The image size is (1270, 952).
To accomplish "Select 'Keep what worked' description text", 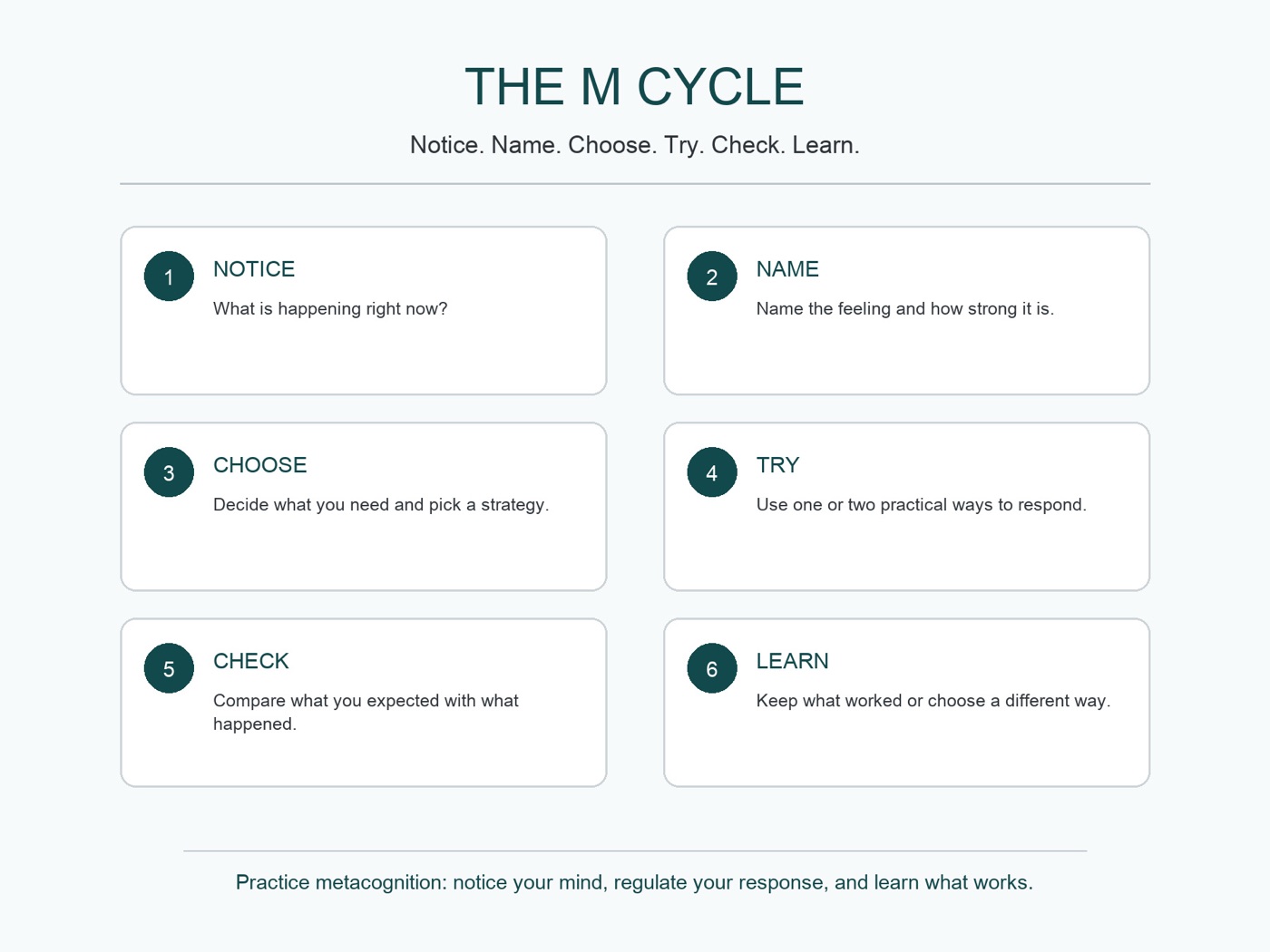I will click(x=933, y=701).
